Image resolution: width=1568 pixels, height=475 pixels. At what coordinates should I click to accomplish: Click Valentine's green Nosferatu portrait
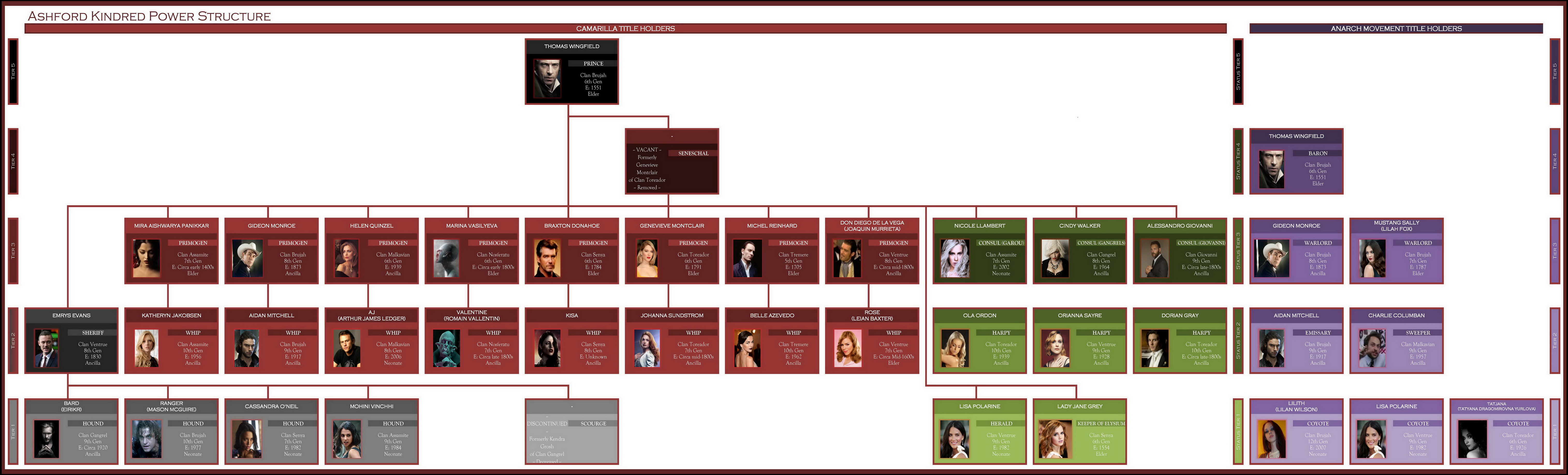(446, 348)
